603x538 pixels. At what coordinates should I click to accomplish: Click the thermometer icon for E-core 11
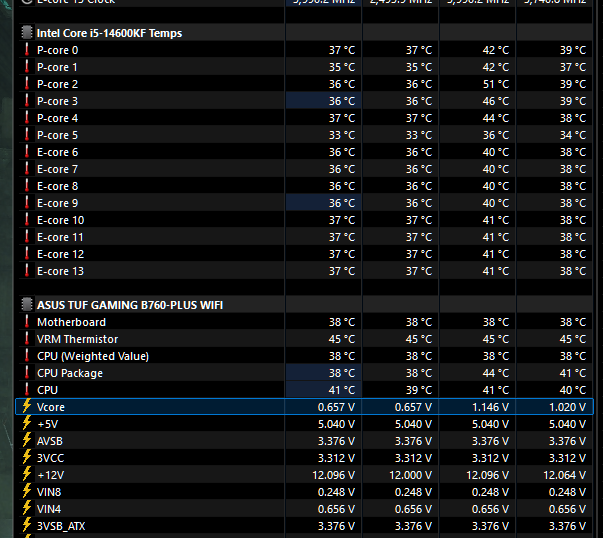coord(27,237)
